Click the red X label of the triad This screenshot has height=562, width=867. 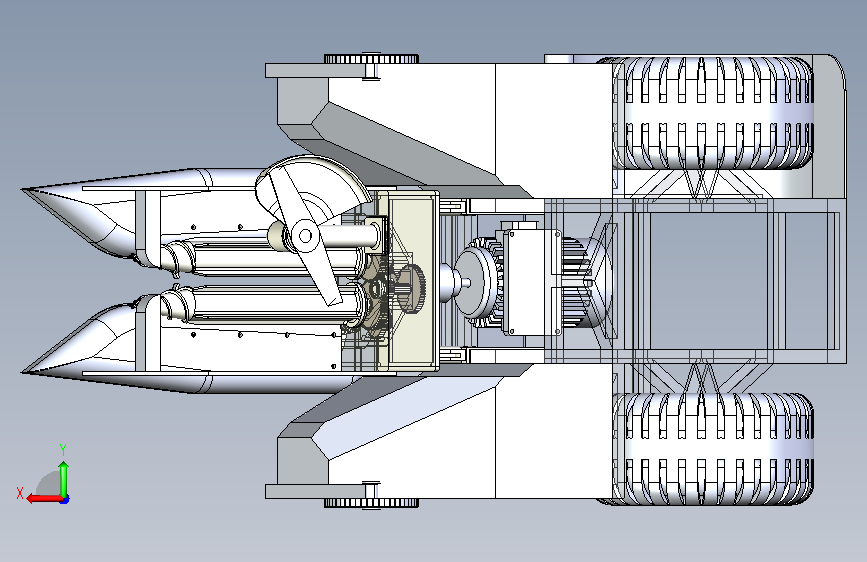[20, 493]
